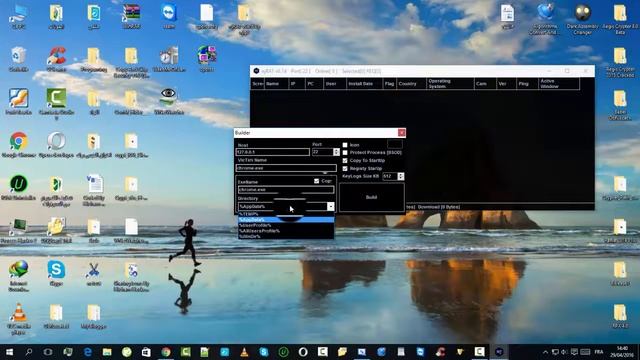The width and height of the screenshot is (640, 360).
Task: Click Install Date column header
Action: coord(364,84)
